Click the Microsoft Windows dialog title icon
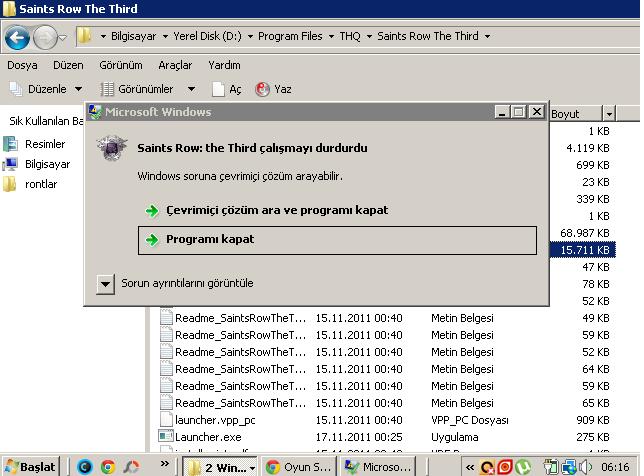644x476 pixels. (95, 112)
